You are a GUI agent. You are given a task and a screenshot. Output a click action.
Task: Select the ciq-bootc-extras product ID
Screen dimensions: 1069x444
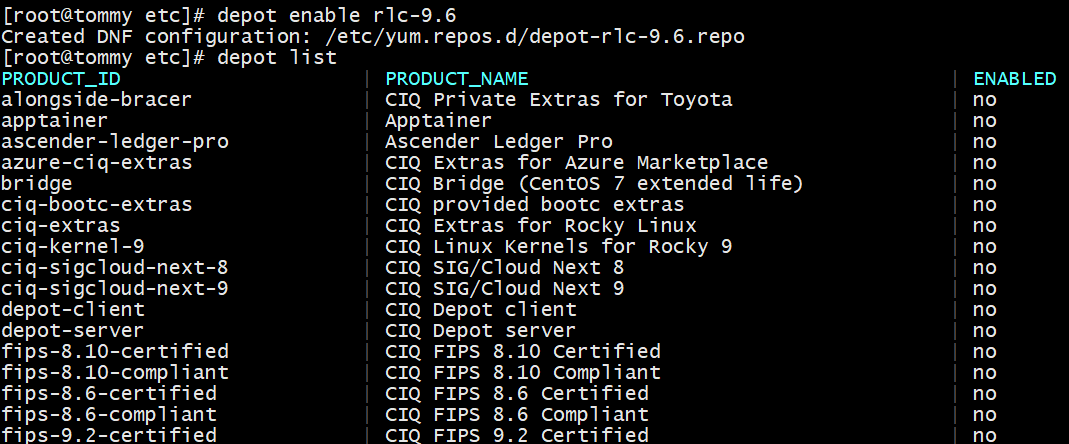point(96,204)
